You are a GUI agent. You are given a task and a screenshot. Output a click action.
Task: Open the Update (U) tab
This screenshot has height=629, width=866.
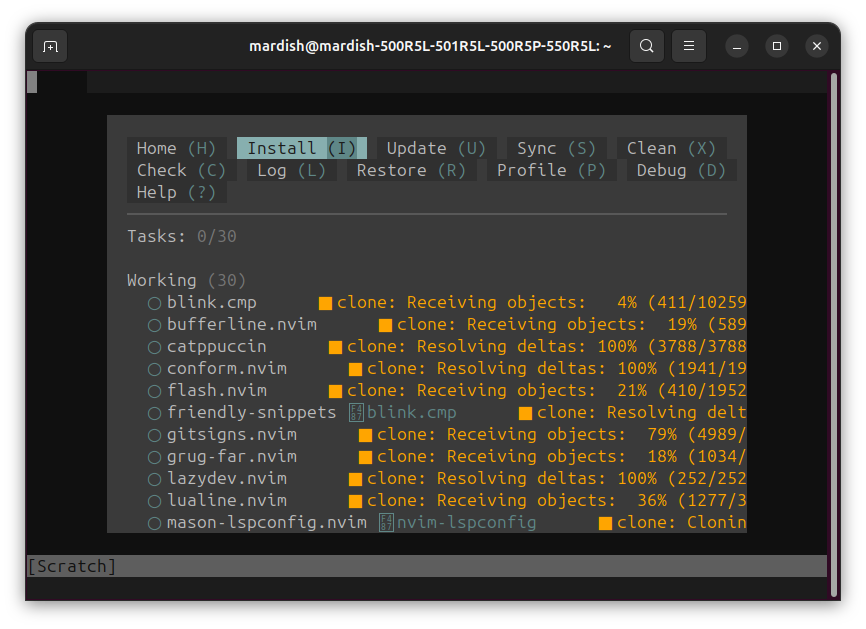coord(436,149)
